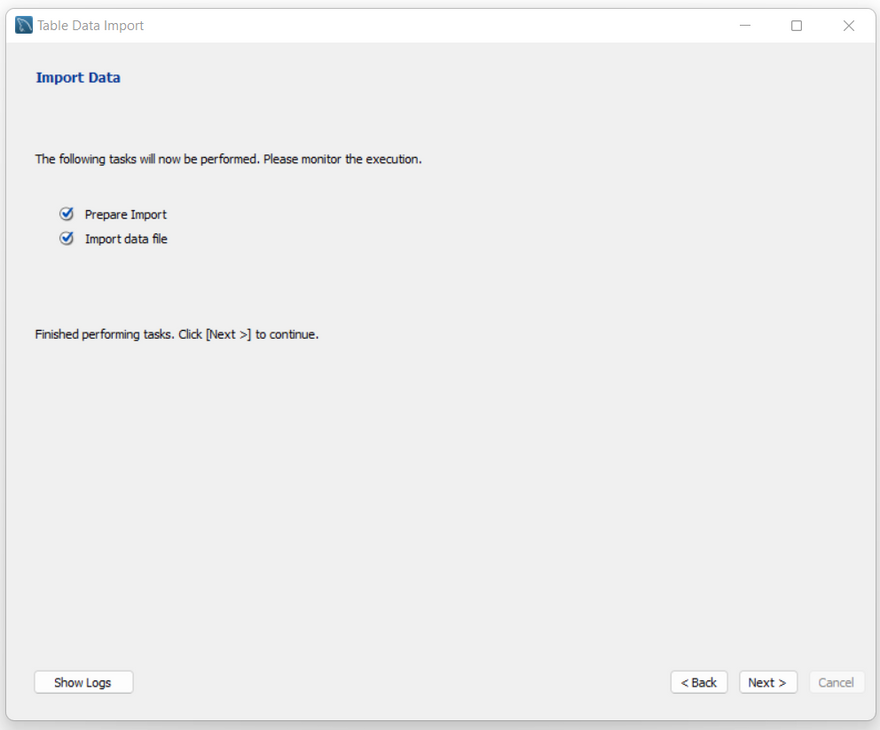Click the Prepare Import completed checkmark icon

67,214
